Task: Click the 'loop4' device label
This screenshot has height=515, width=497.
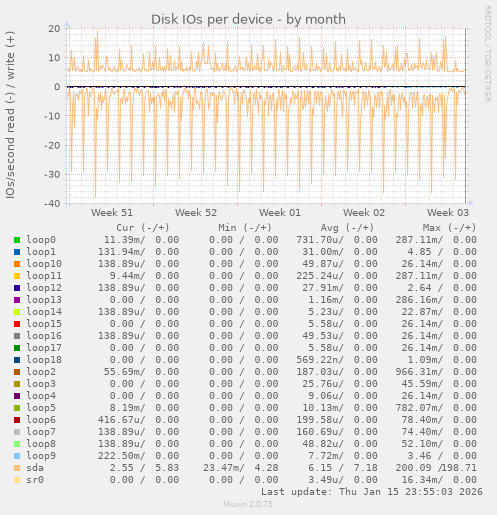Action: pyautogui.click(x=41, y=396)
